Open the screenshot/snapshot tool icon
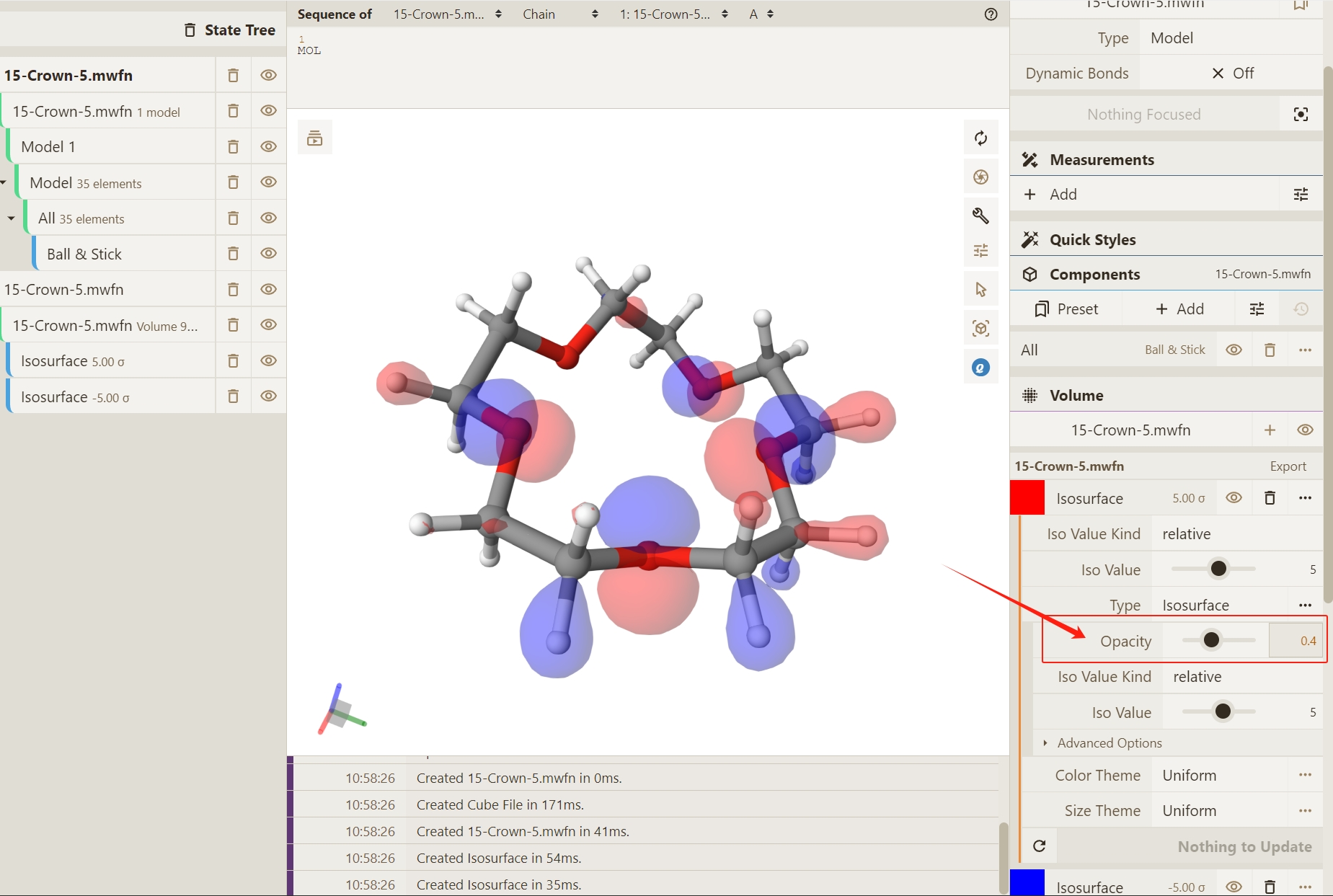The height and width of the screenshot is (896, 1333). pos(980,177)
